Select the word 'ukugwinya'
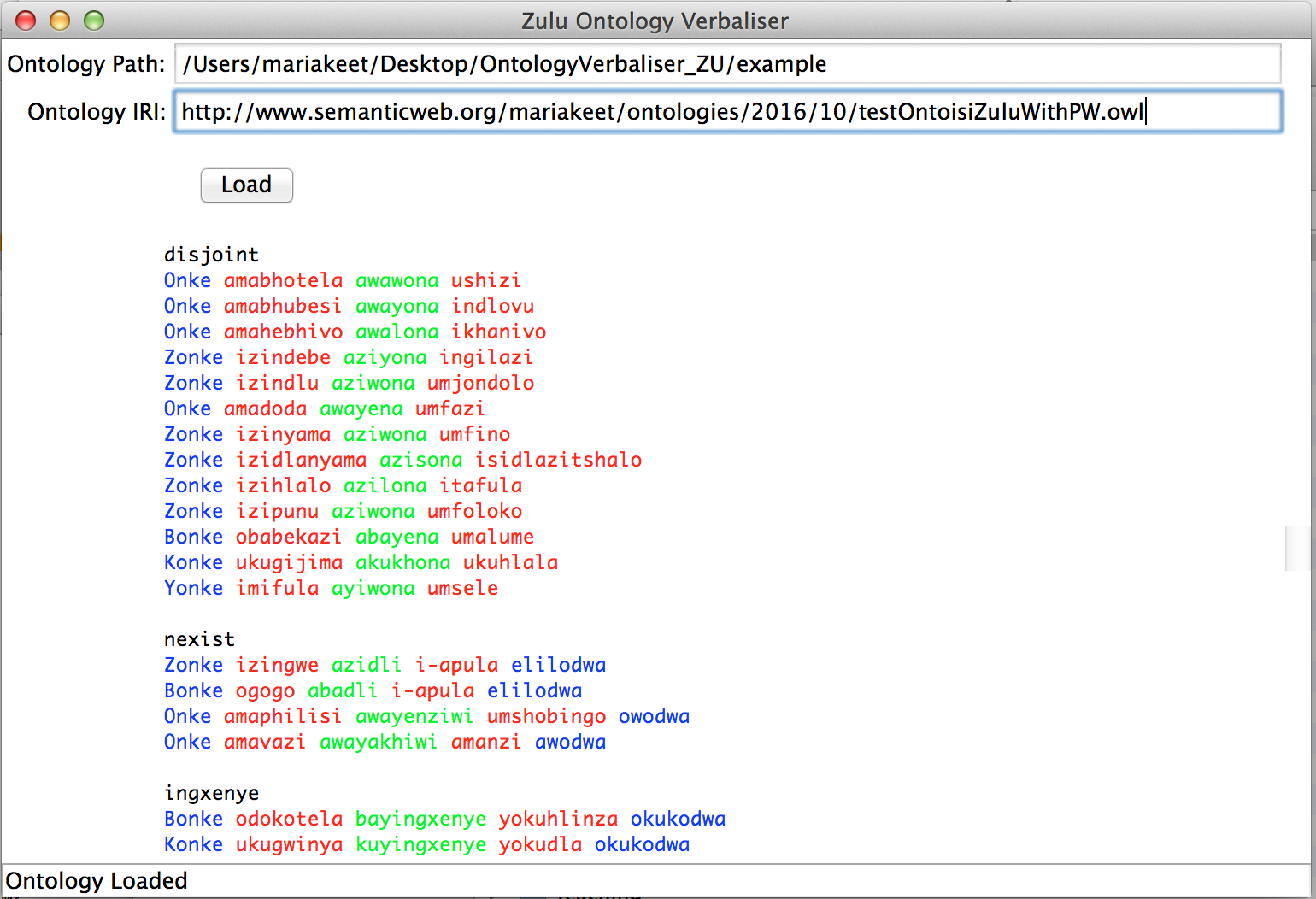Image resolution: width=1316 pixels, height=899 pixels. 289,845
